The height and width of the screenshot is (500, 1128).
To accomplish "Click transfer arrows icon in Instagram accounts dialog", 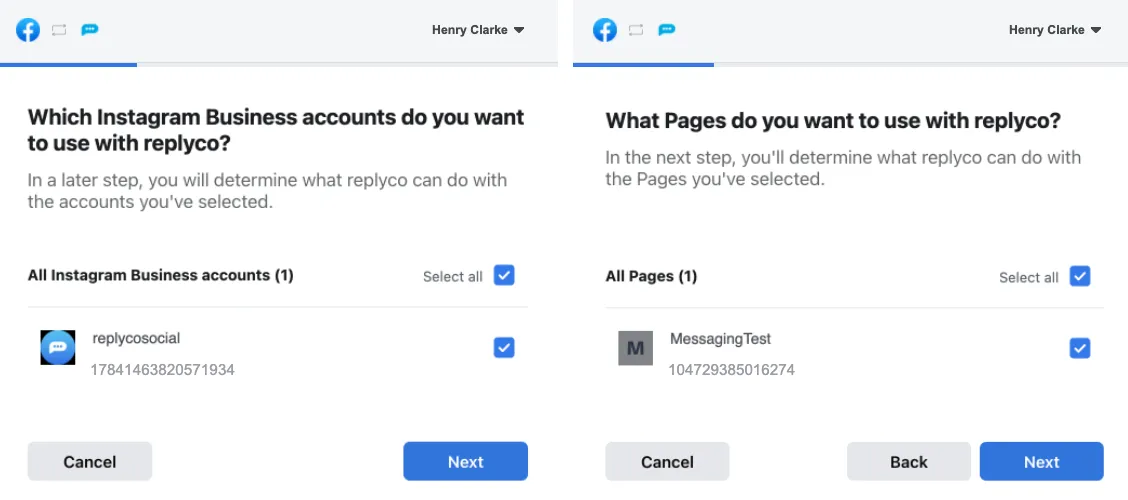I will 59,29.
